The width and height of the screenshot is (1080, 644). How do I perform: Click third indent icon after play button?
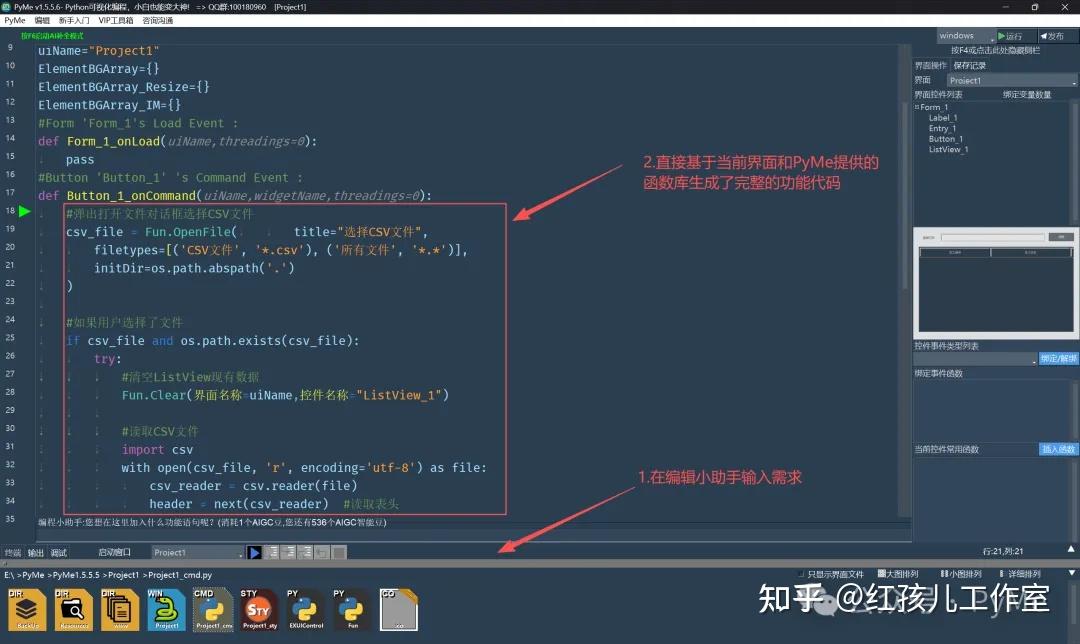point(305,552)
